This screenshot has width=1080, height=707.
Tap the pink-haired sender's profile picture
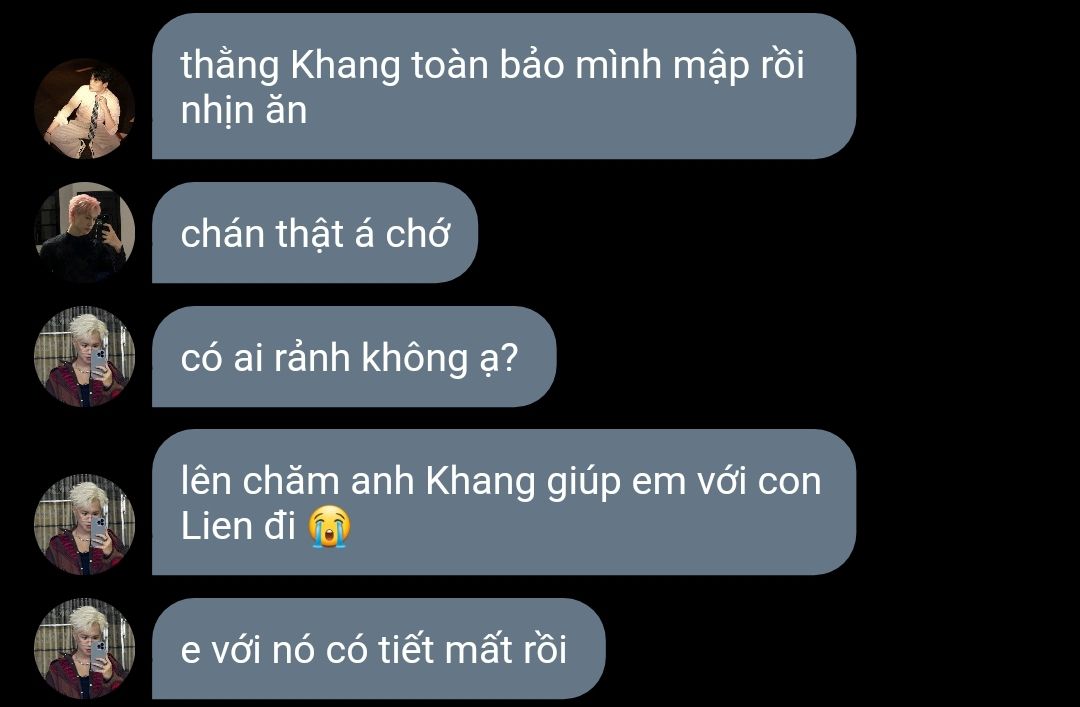(85, 232)
